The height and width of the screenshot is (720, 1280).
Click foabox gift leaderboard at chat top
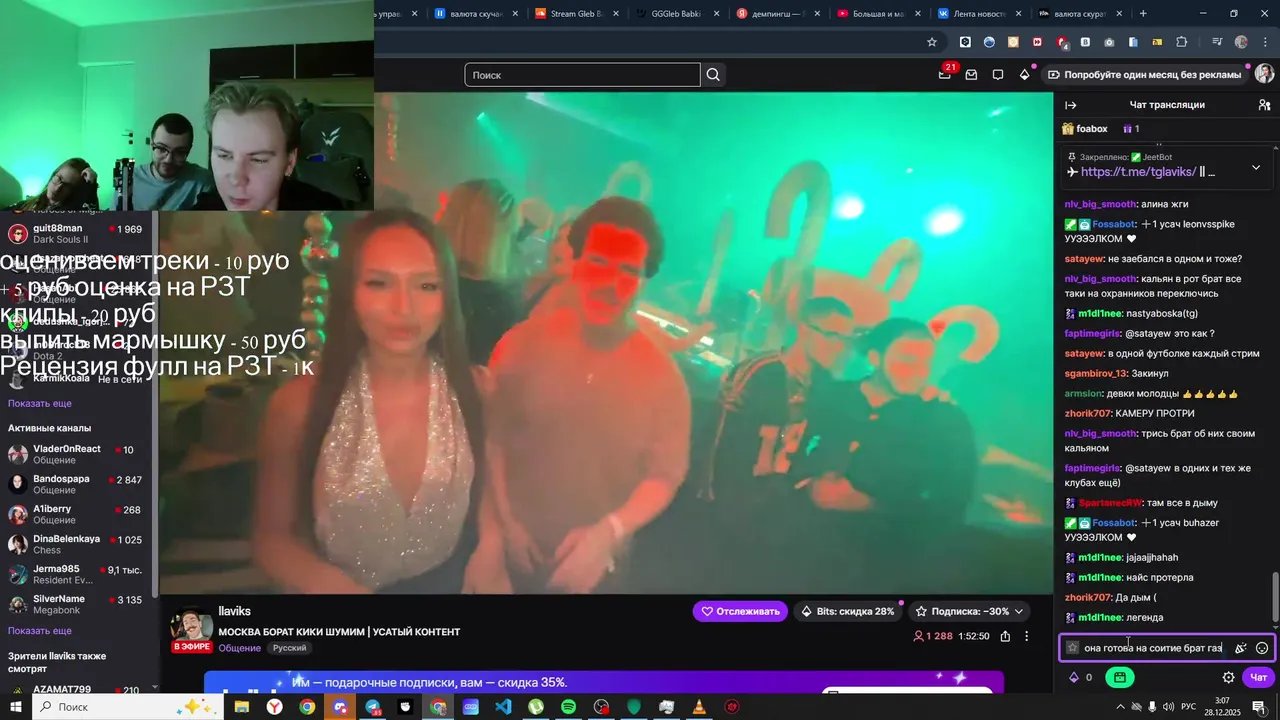point(1085,129)
